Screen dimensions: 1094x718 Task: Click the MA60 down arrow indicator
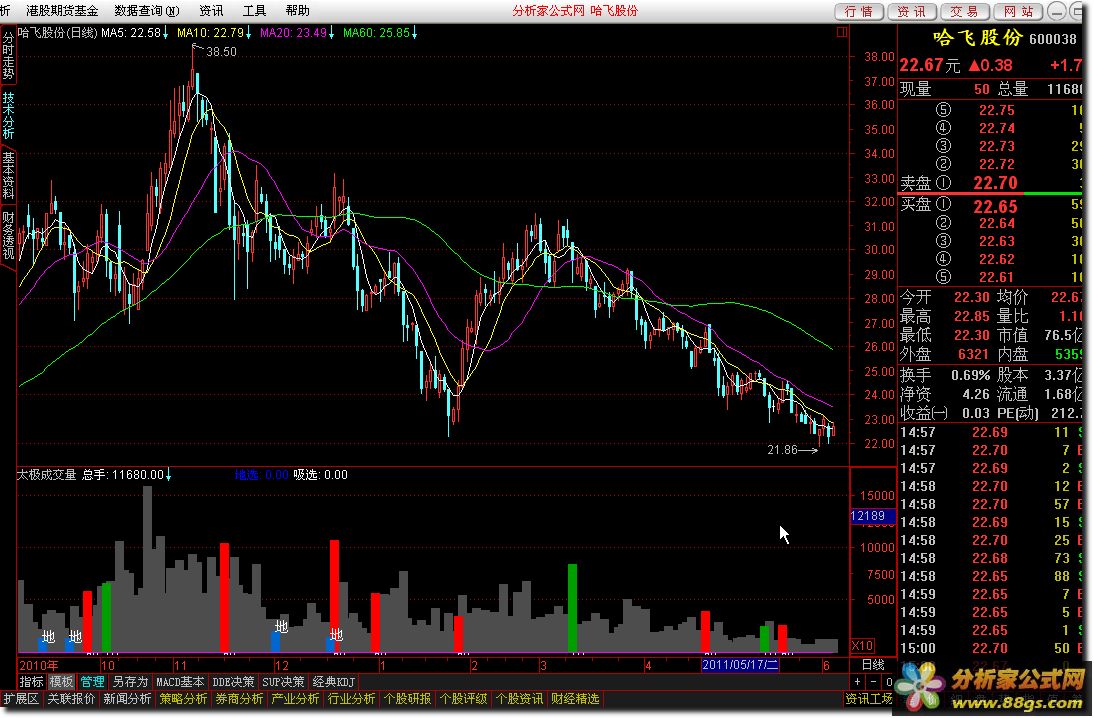(x=414, y=33)
